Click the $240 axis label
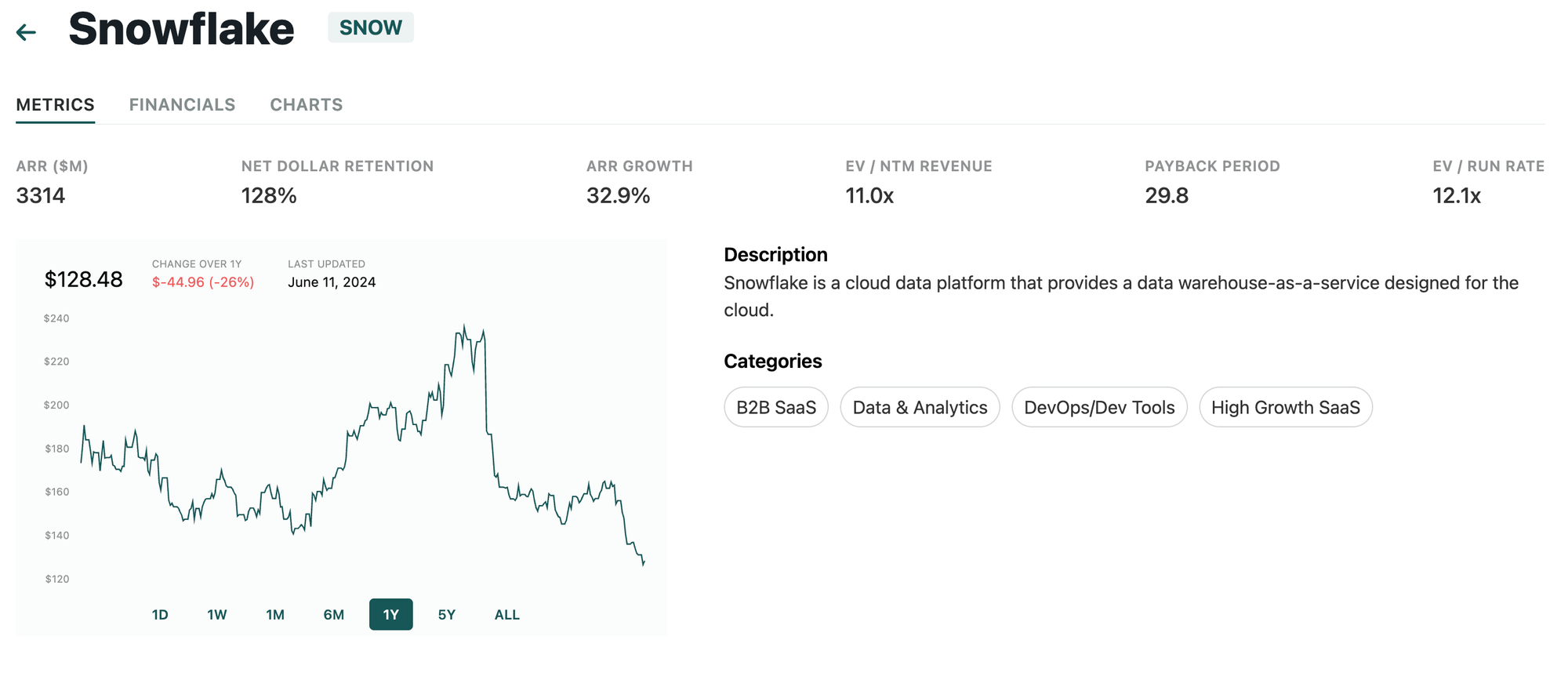This screenshot has height=687, width=1568. pos(56,318)
